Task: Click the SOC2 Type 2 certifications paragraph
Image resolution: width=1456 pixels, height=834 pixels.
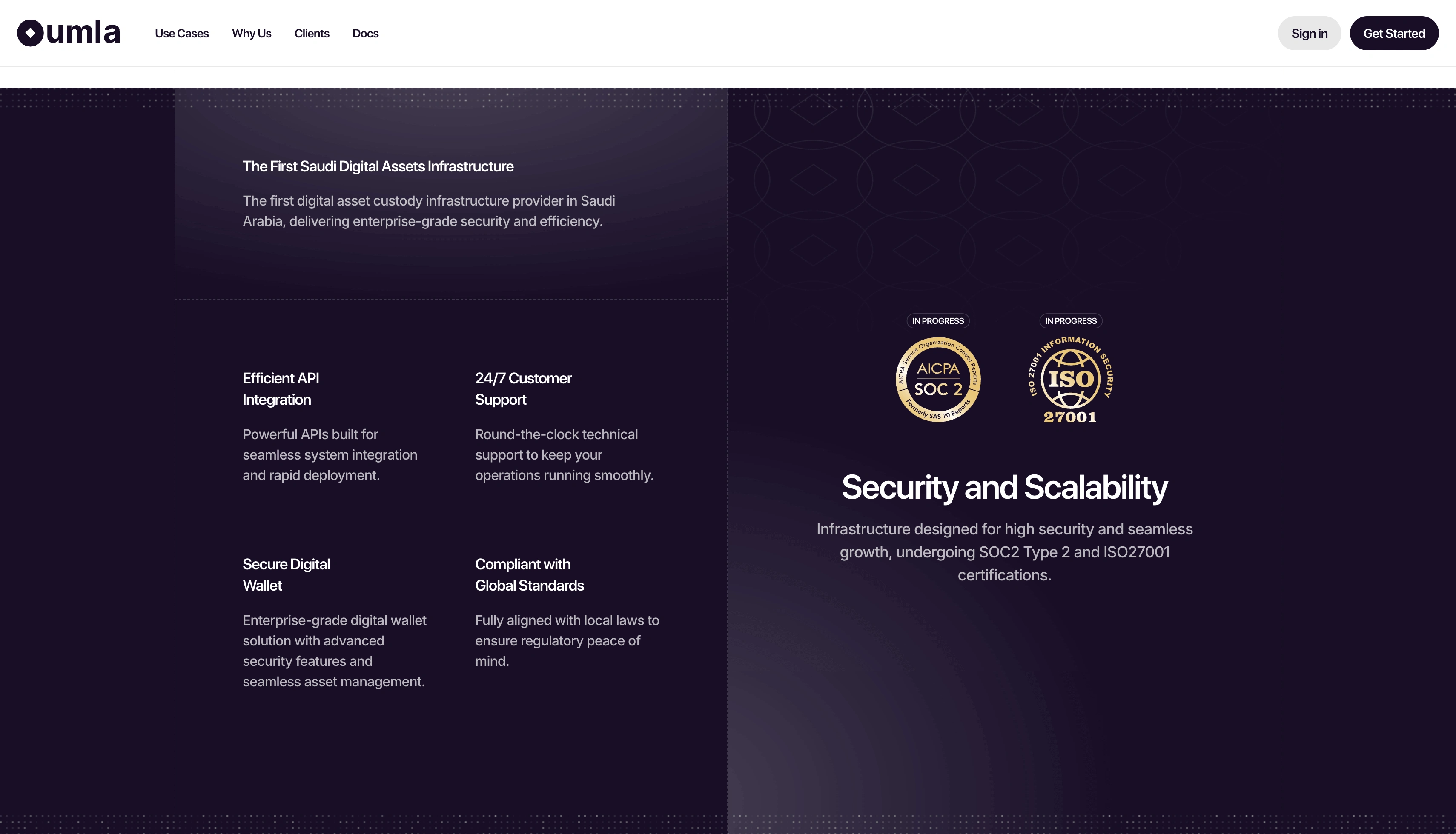Action: (1004, 552)
